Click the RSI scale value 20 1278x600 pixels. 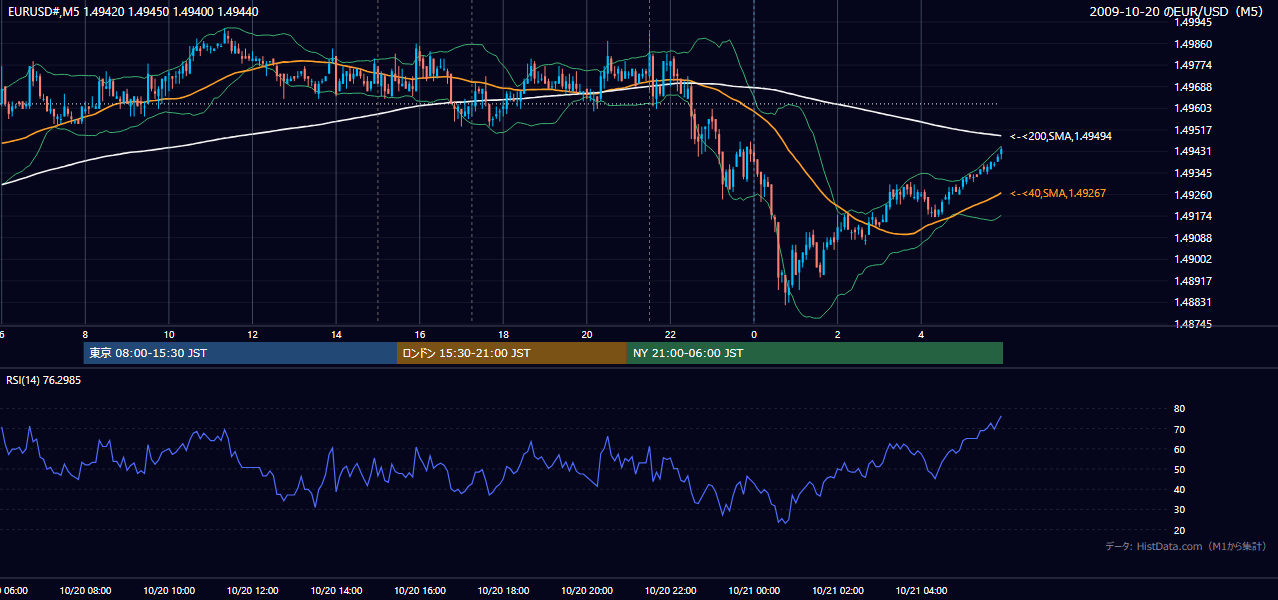coord(1180,531)
